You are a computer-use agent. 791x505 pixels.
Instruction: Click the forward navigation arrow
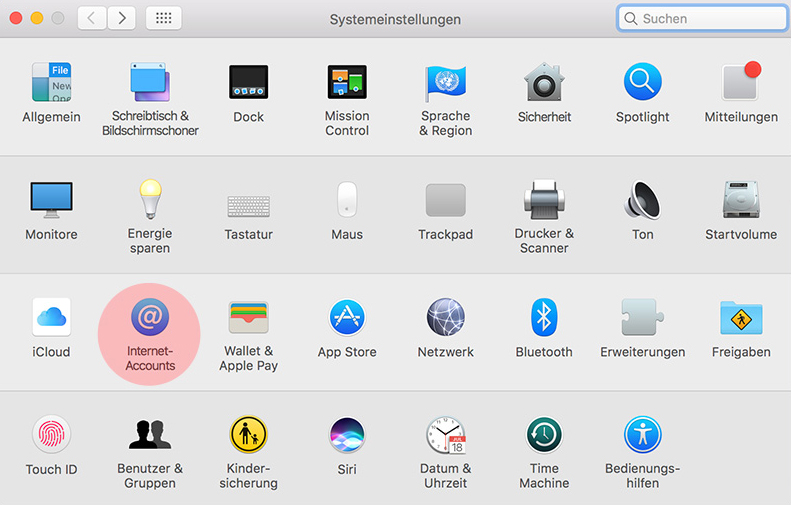(122, 19)
